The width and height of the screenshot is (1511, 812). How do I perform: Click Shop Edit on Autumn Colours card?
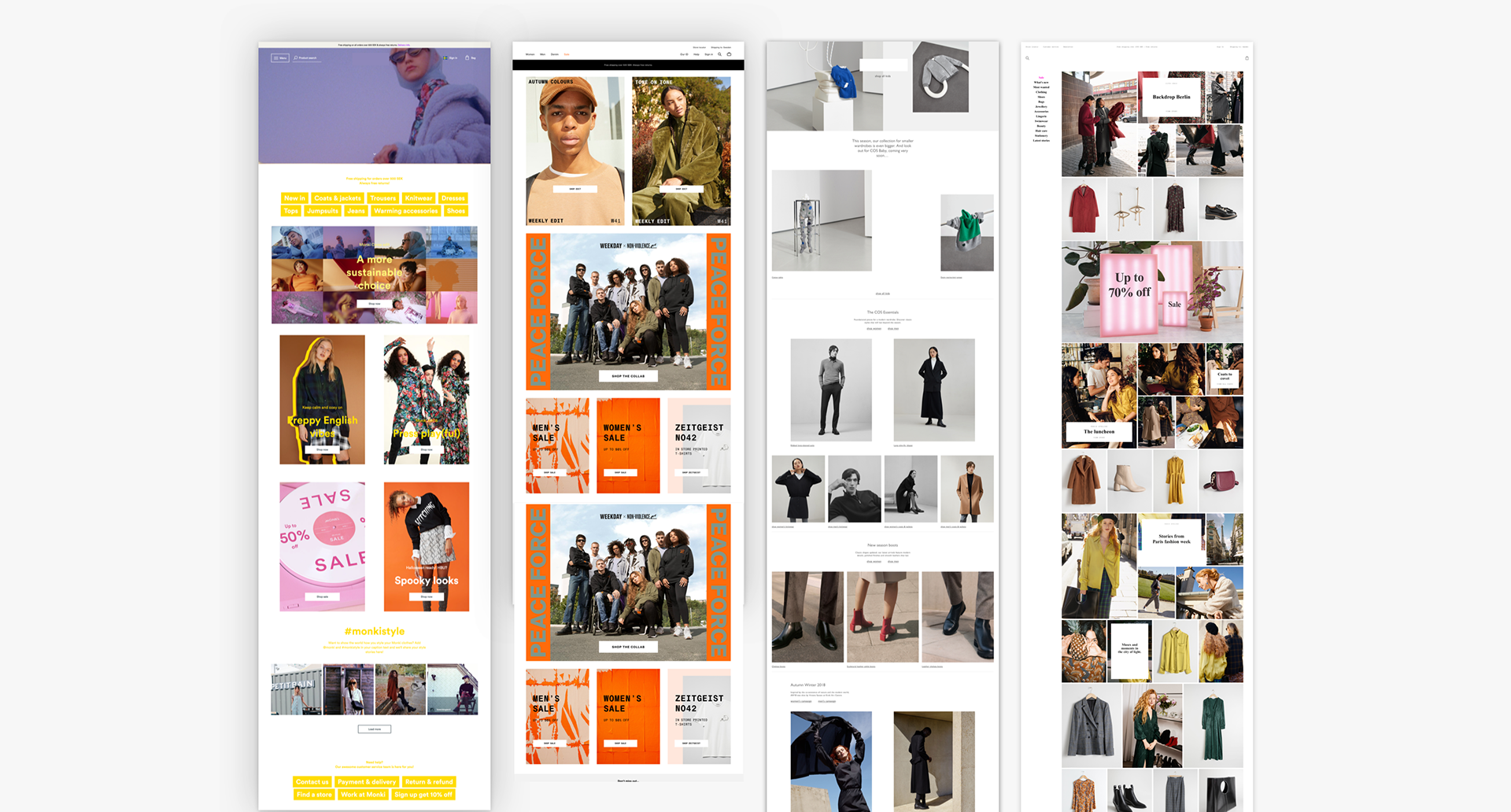[574, 189]
